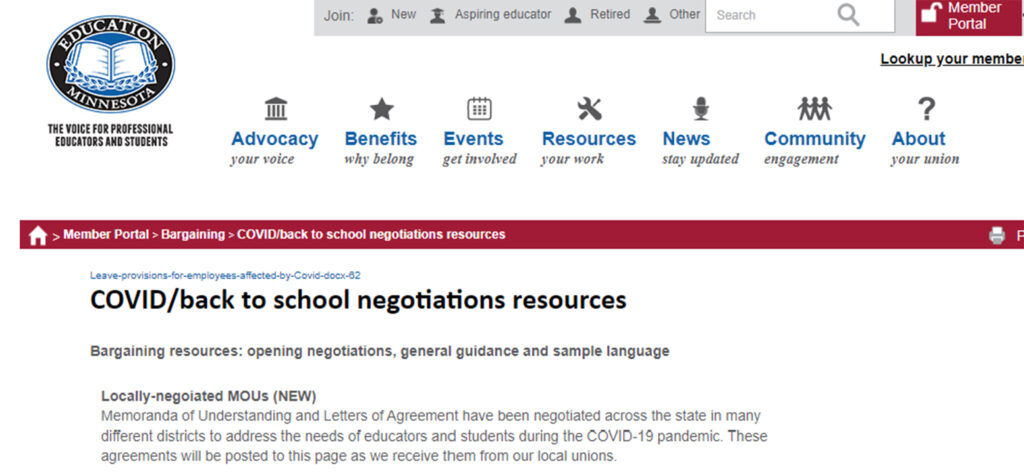This screenshot has width=1024, height=476.
Task: Go to Bargaining breadcrumb link
Action: pos(193,234)
